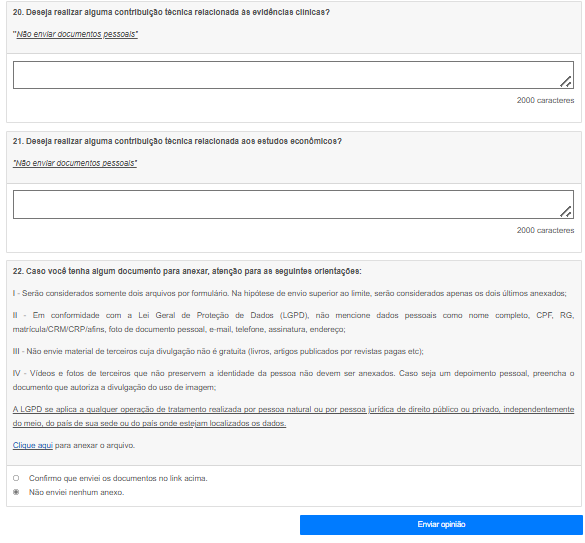
Task: Submit form with Enviar opinião button
Action: (441, 525)
